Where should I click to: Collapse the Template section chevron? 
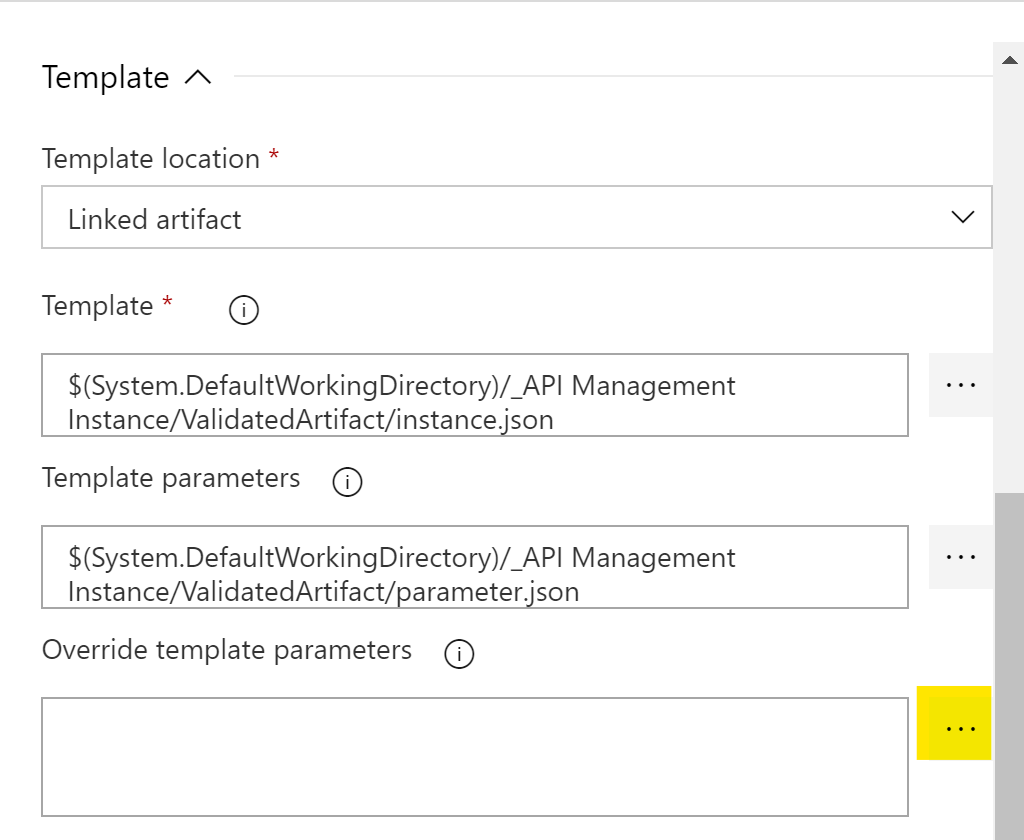click(x=198, y=78)
